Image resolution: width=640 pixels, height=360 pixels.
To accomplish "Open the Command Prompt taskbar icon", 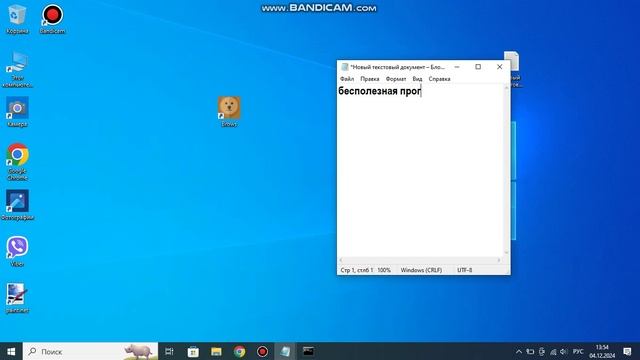I will pyautogui.click(x=308, y=351).
